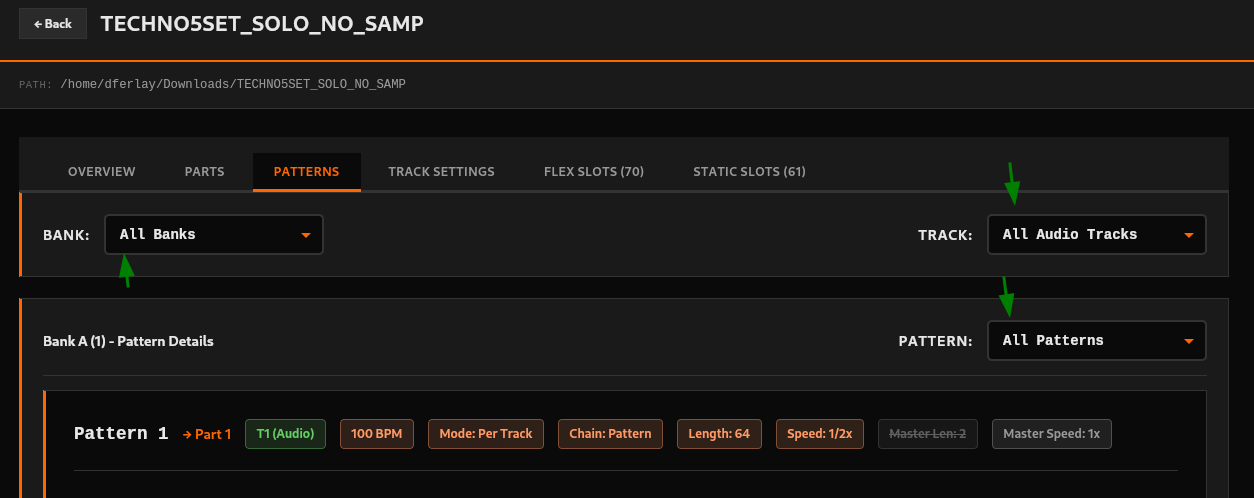Select the Chain: Pattern badge
Viewport: 1254px width, 498px height.
(x=610, y=434)
